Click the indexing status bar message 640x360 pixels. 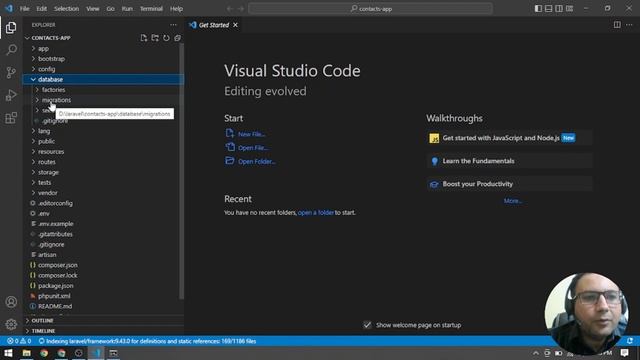pyautogui.click(x=147, y=341)
